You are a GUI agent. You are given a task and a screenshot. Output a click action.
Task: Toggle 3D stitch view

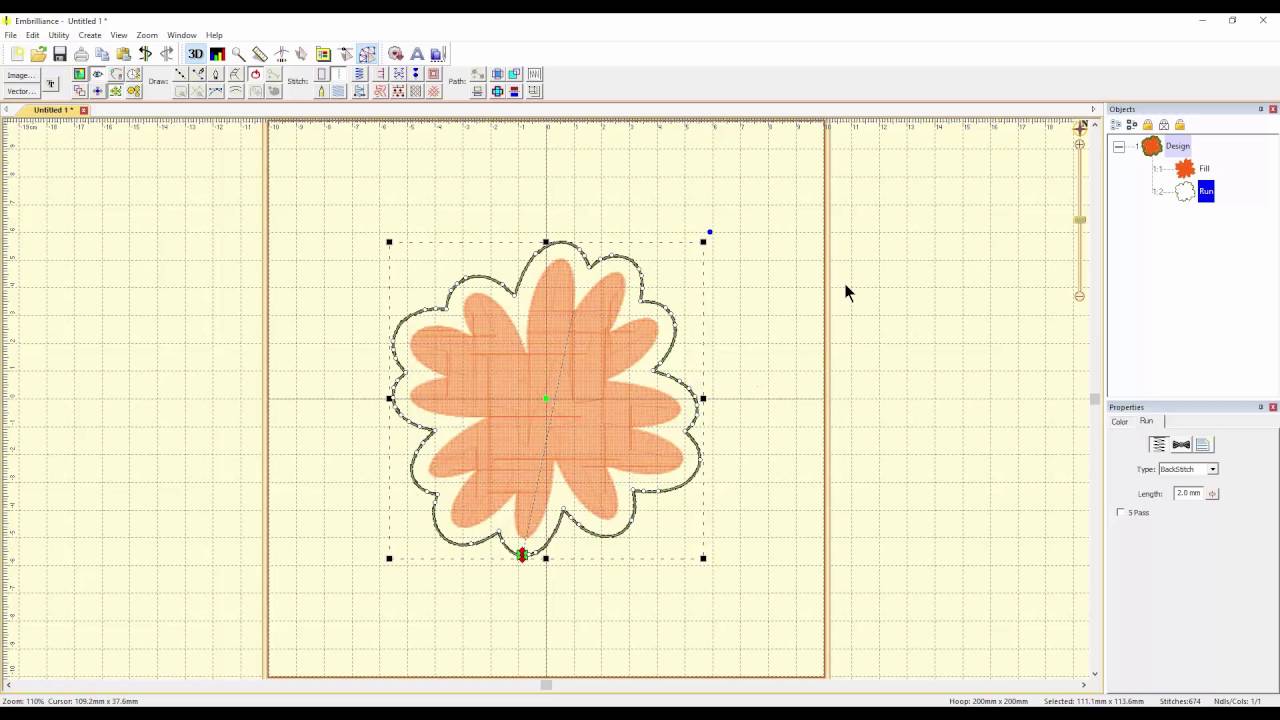click(196, 54)
